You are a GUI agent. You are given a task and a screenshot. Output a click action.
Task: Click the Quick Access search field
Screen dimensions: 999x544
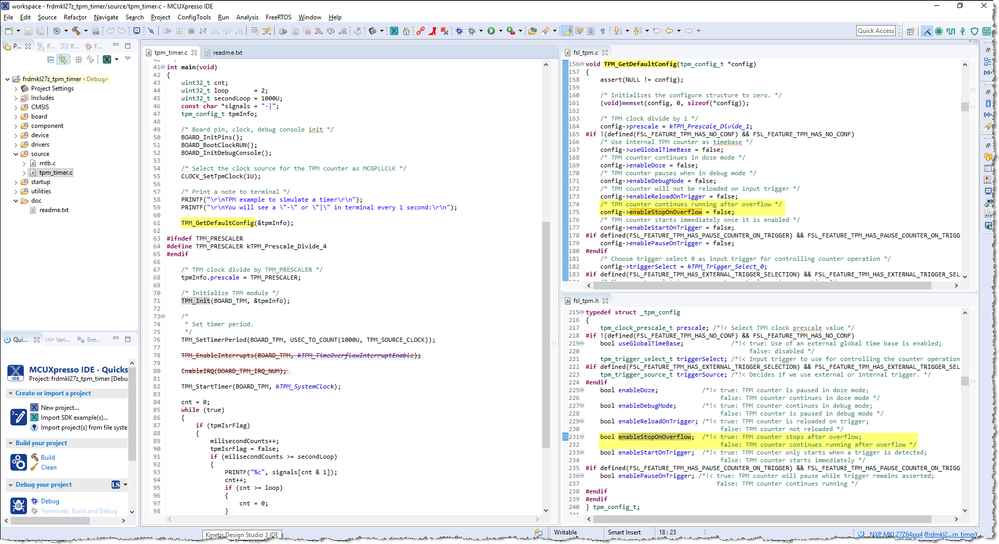875,31
